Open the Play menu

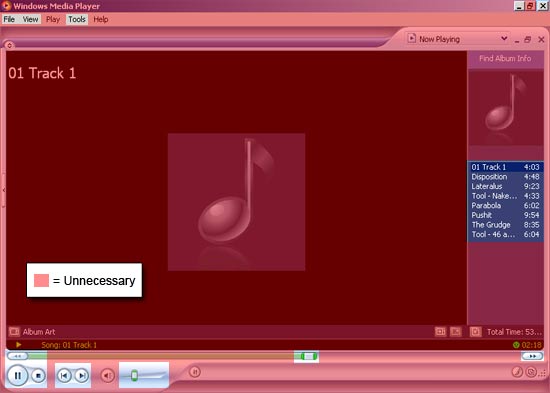coord(53,19)
